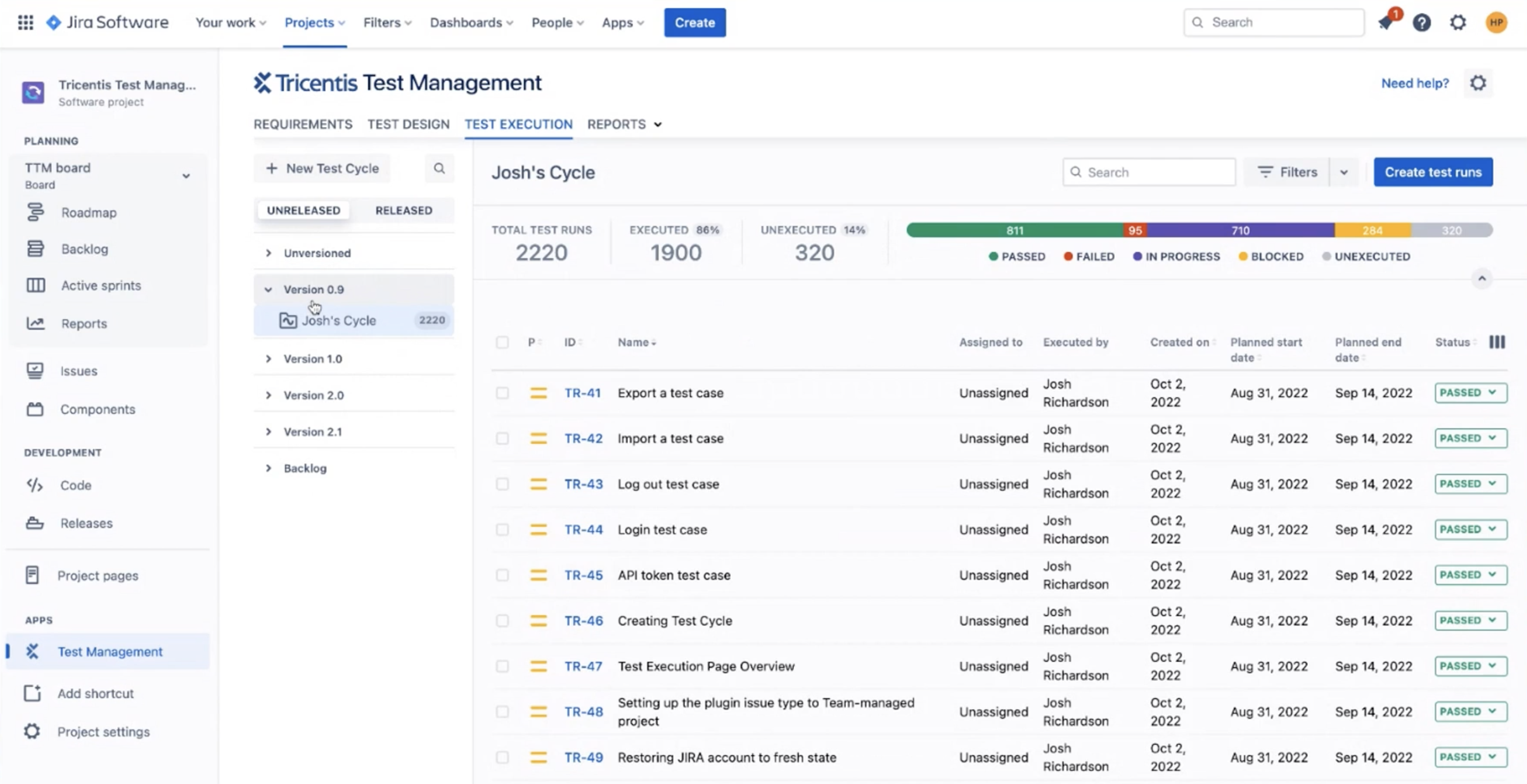Open the PASSED status dropdown for TR-43
The image size is (1527, 784).
1470,484
